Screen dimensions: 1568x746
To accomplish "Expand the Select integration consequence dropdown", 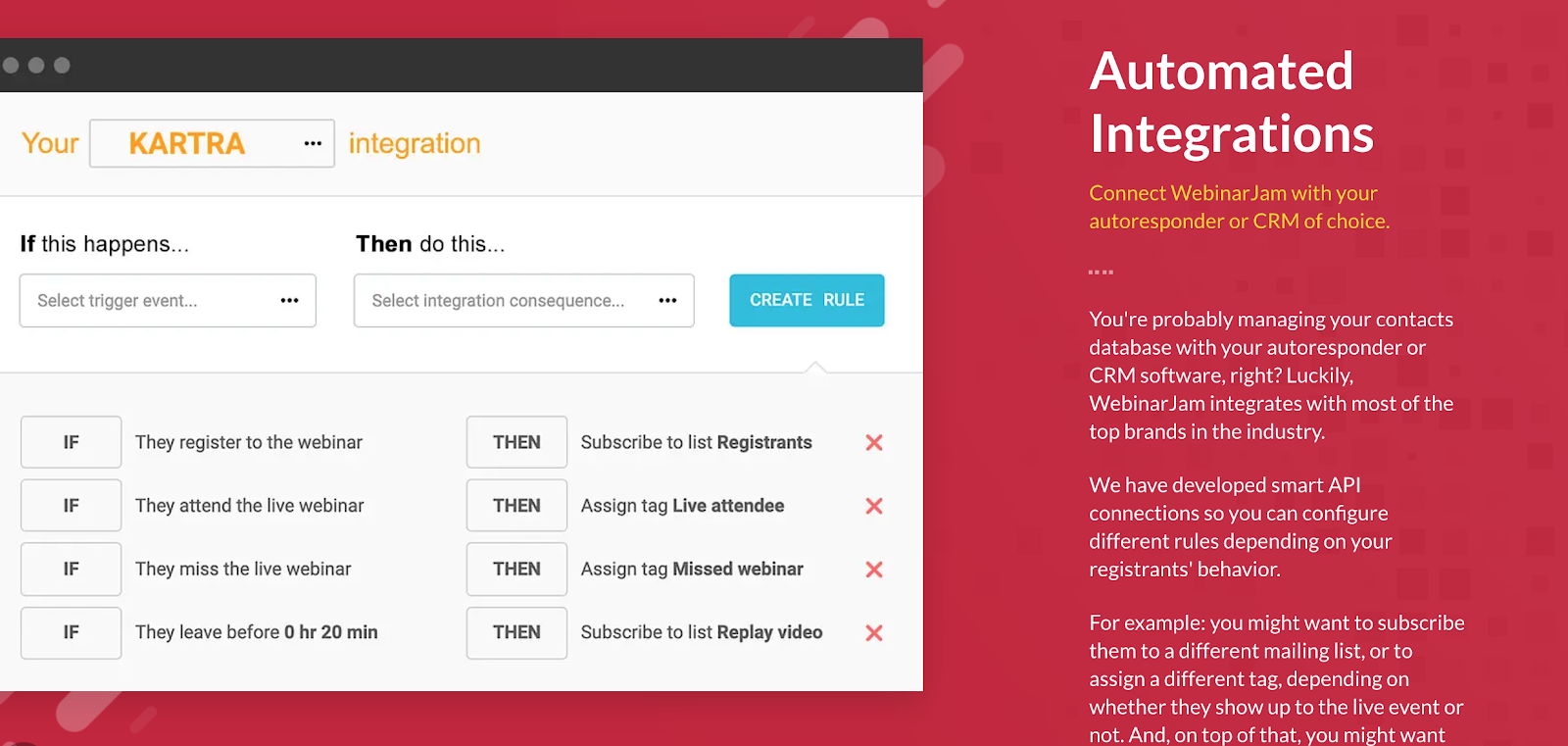I will click(x=524, y=301).
